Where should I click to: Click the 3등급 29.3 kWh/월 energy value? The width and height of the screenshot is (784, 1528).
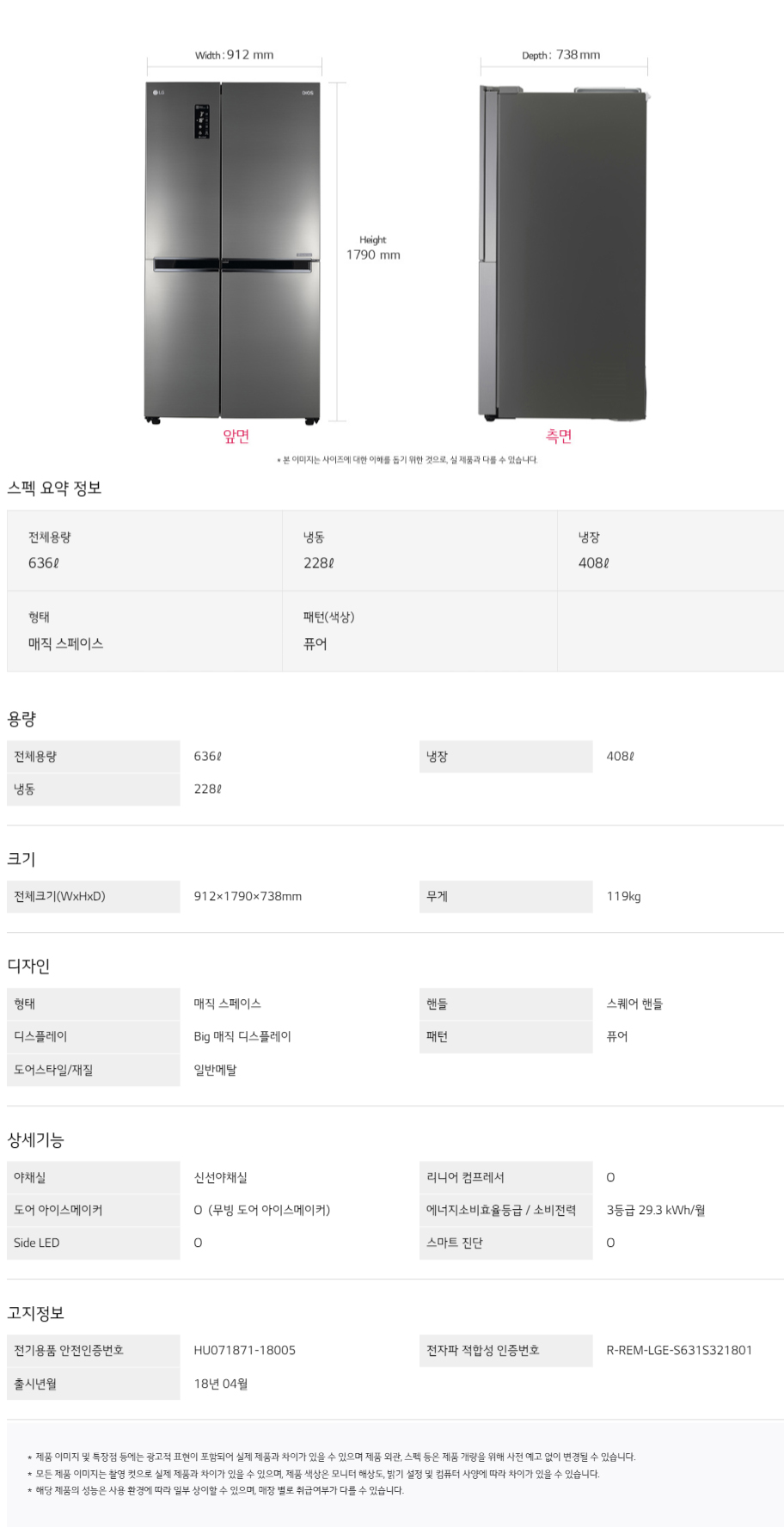click(x=655, y=1210)
